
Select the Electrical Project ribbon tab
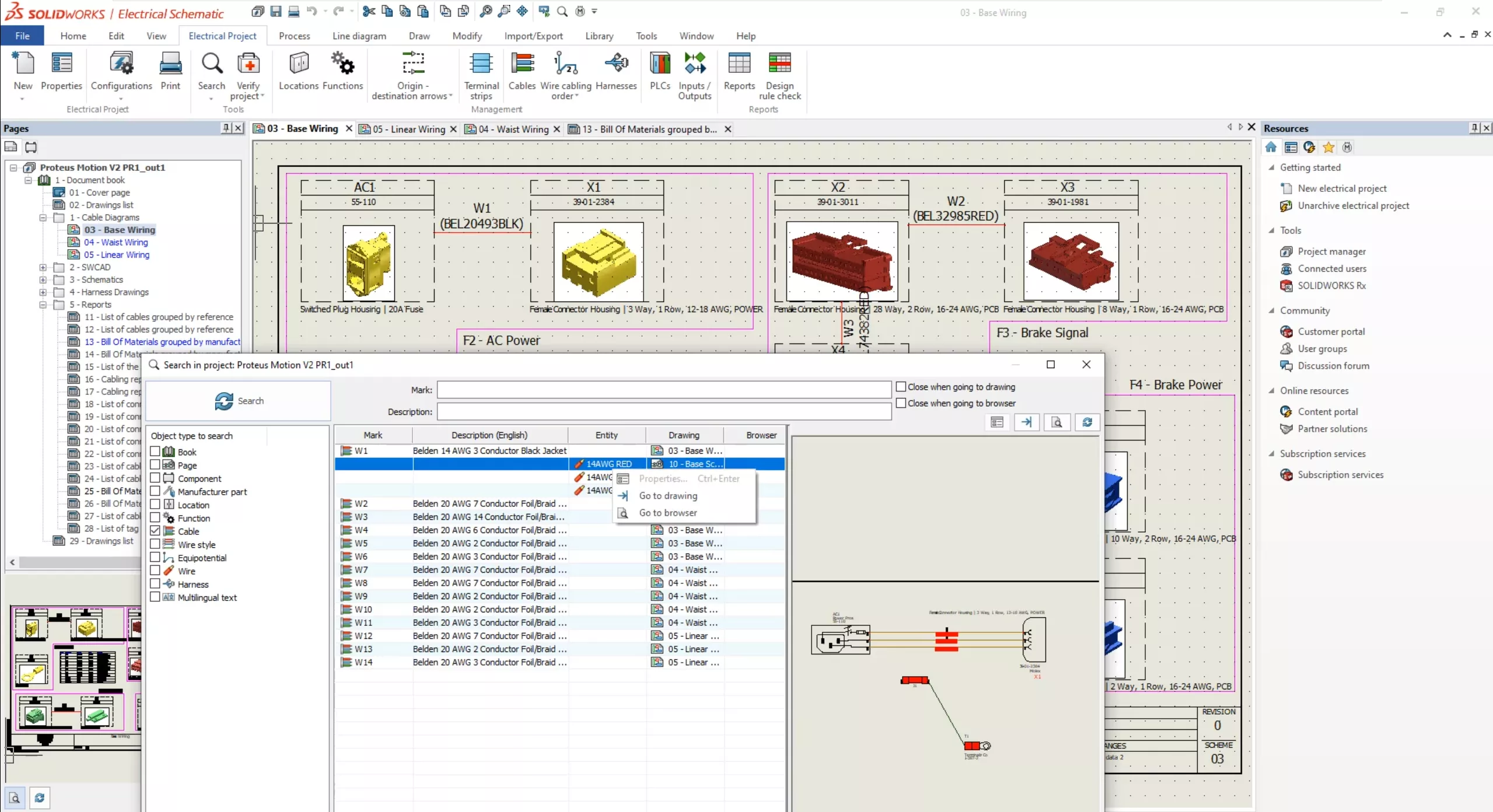pyautogui.click(x=222, y=36)
